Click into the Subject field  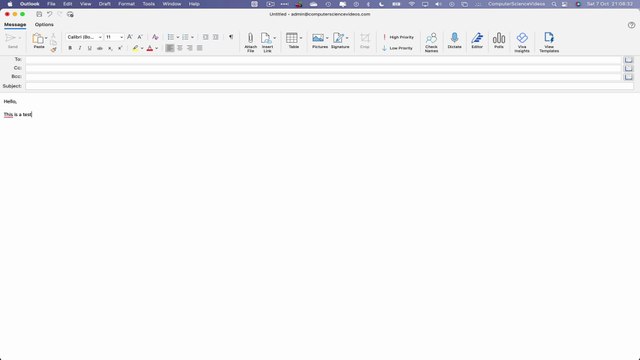(x=329, y=86)
